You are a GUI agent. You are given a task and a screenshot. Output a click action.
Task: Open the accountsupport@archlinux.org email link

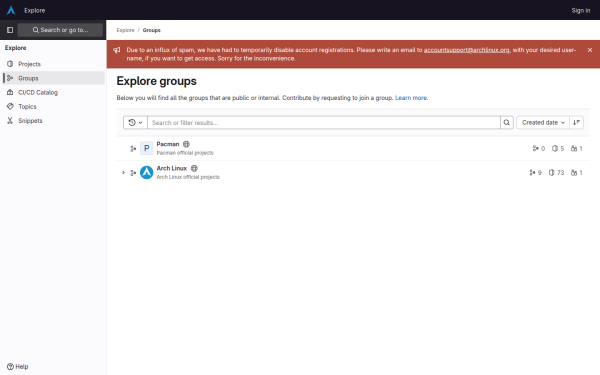click(x=466, y=50)
